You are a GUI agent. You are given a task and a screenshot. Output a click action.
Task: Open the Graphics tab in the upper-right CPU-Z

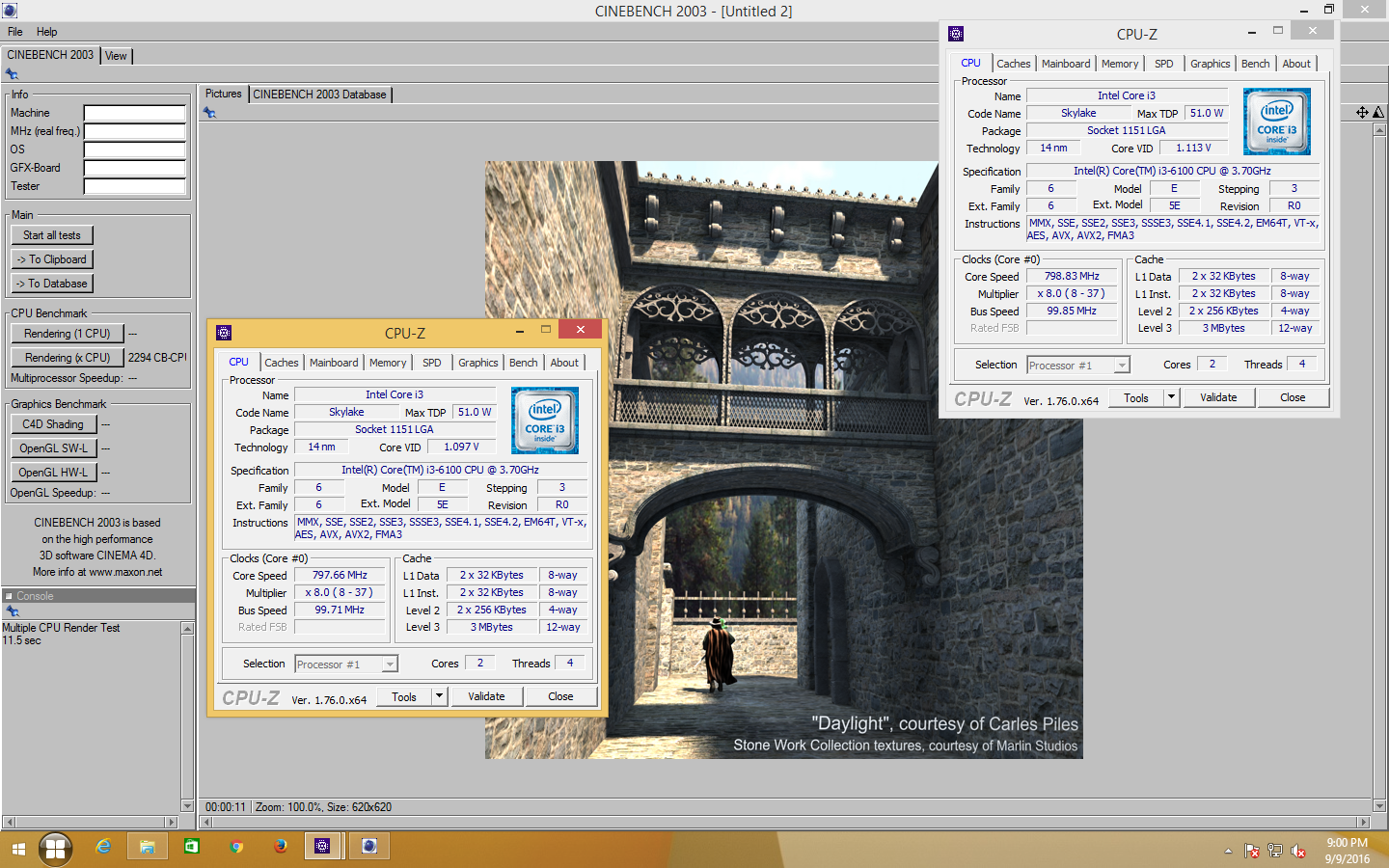pyautogui.click(x=1211, y=64)
